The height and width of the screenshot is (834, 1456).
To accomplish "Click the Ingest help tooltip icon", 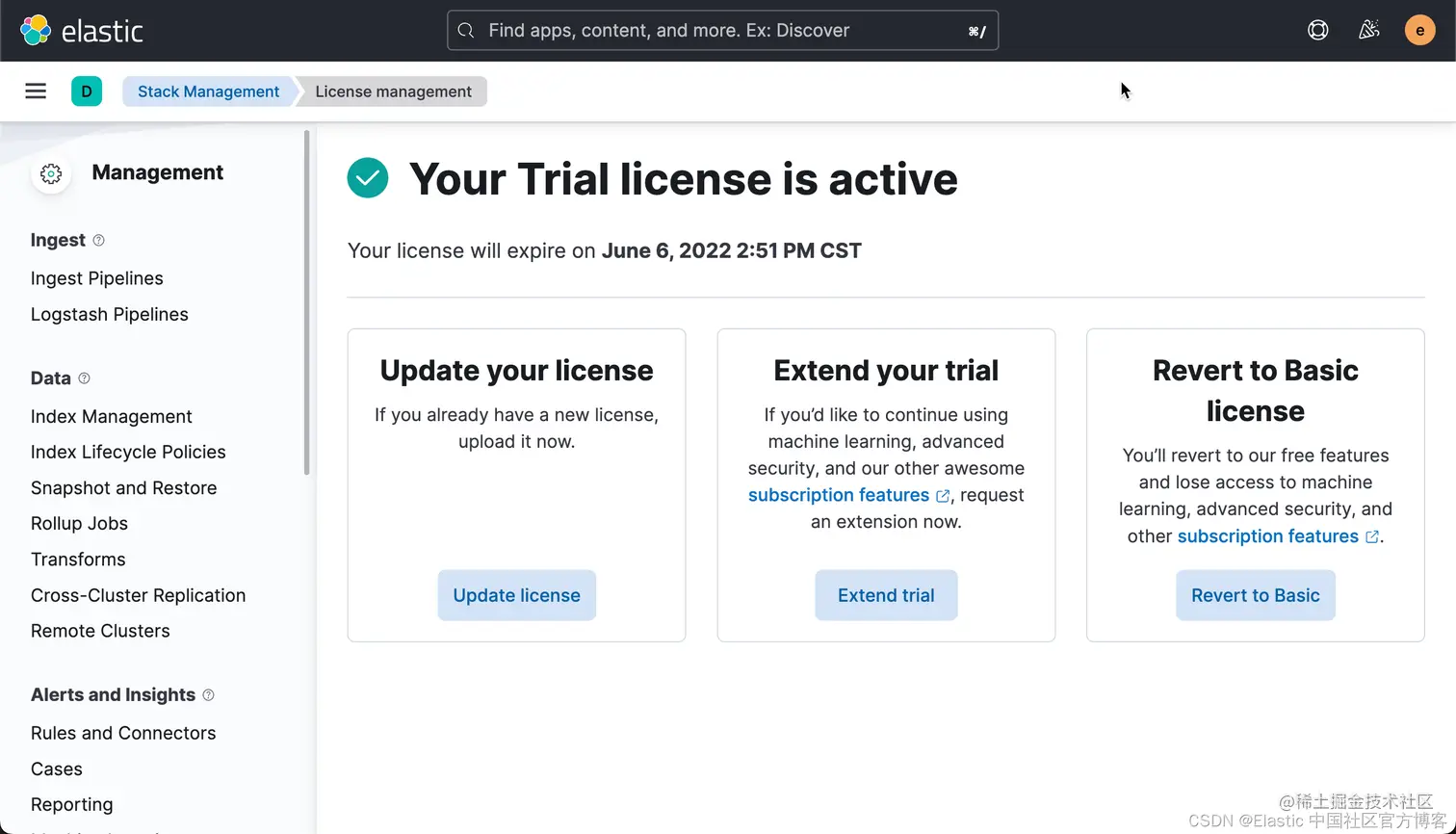I will pyautogui.click(x=98, y=241).
